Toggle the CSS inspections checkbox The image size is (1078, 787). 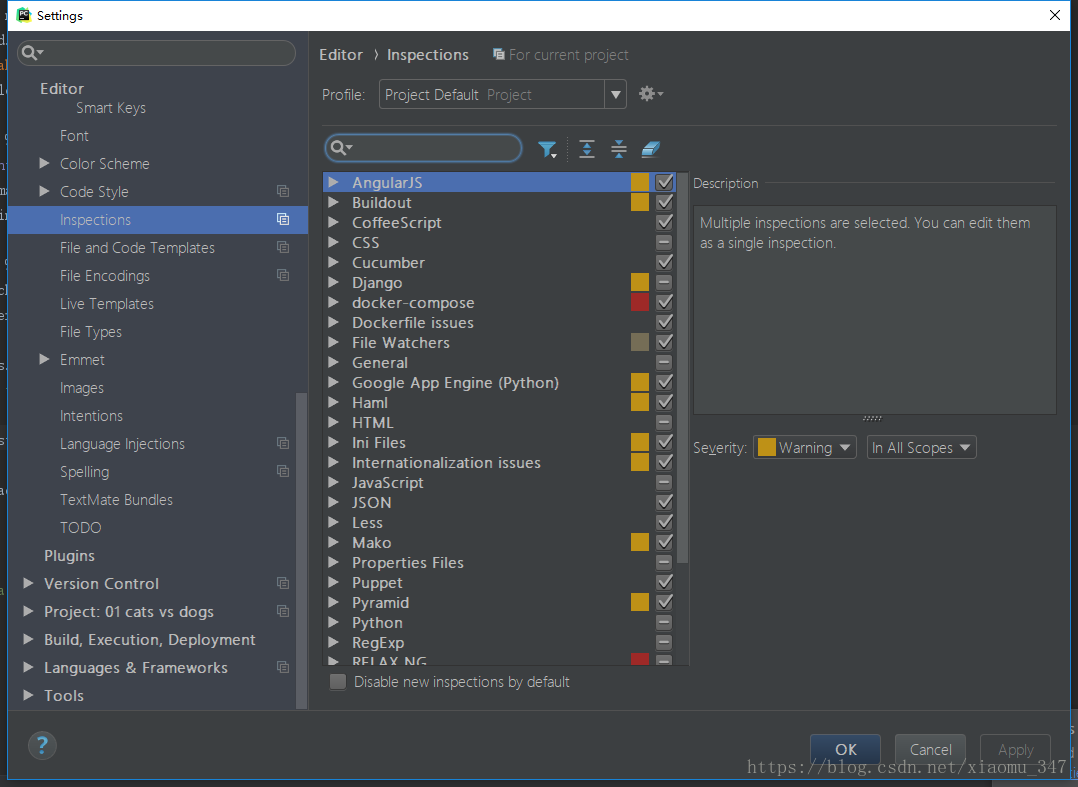[x=664, y=242]
